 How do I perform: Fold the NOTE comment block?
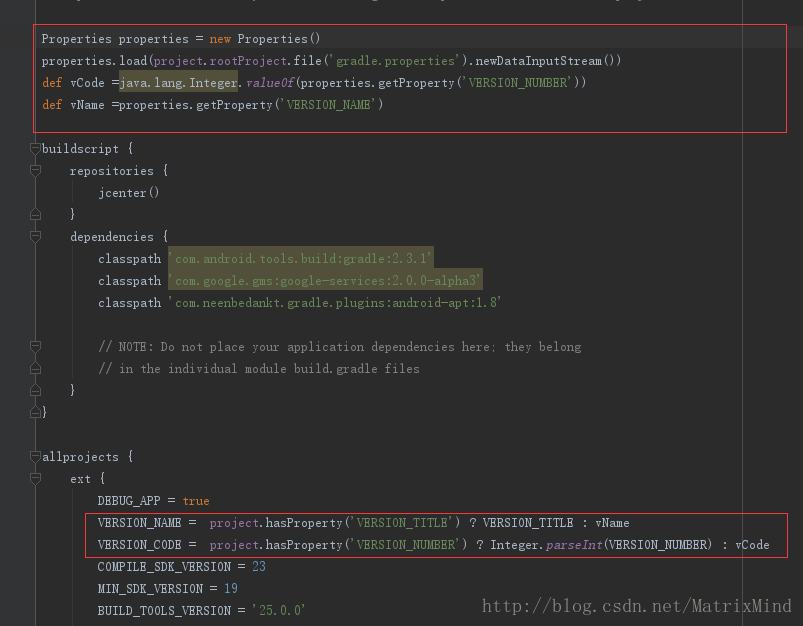pyautogui.click(x=35, y=347)
